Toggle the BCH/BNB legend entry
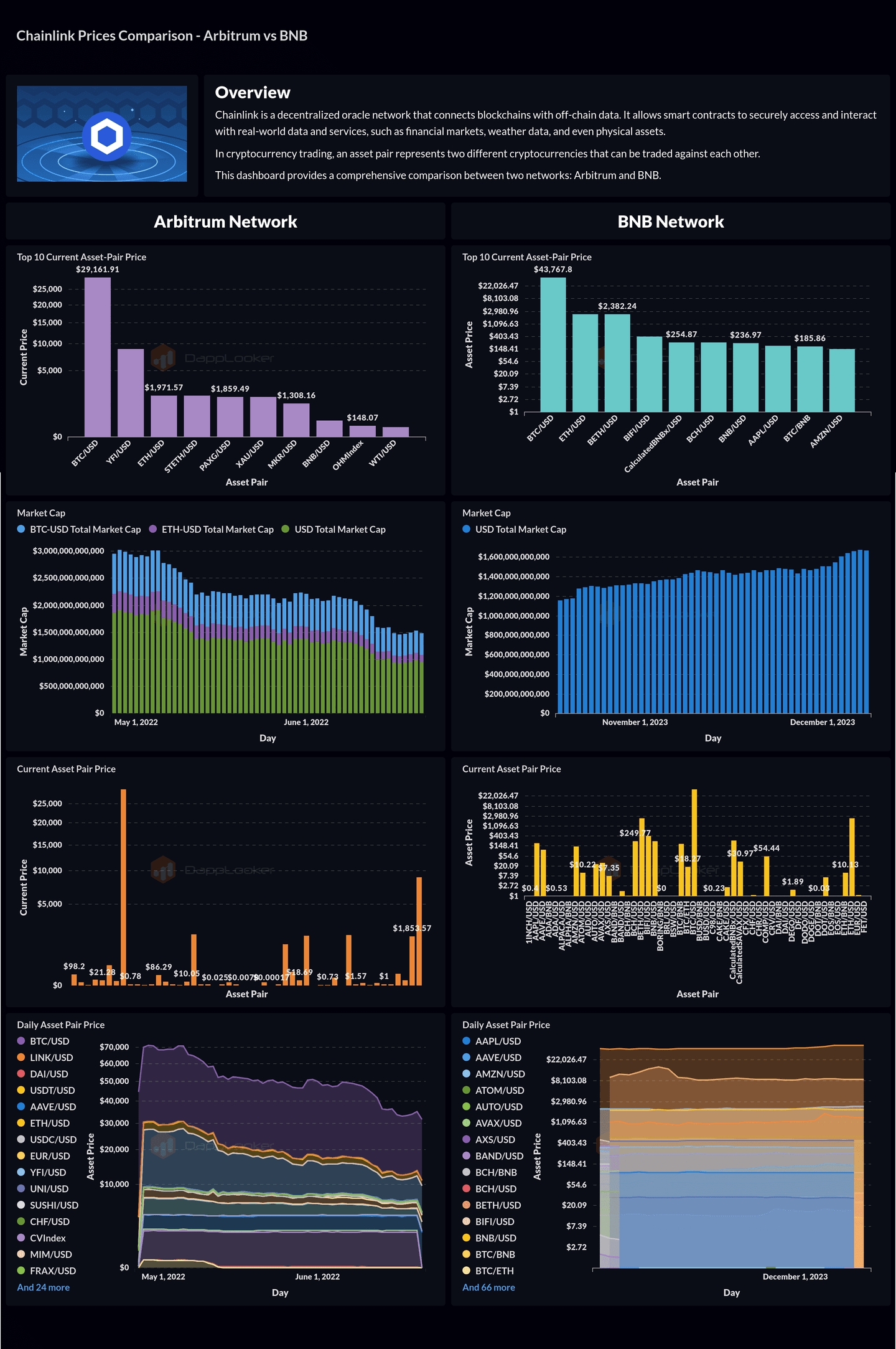Viewport: 896px width, 1349px height. coord(490,1172)
